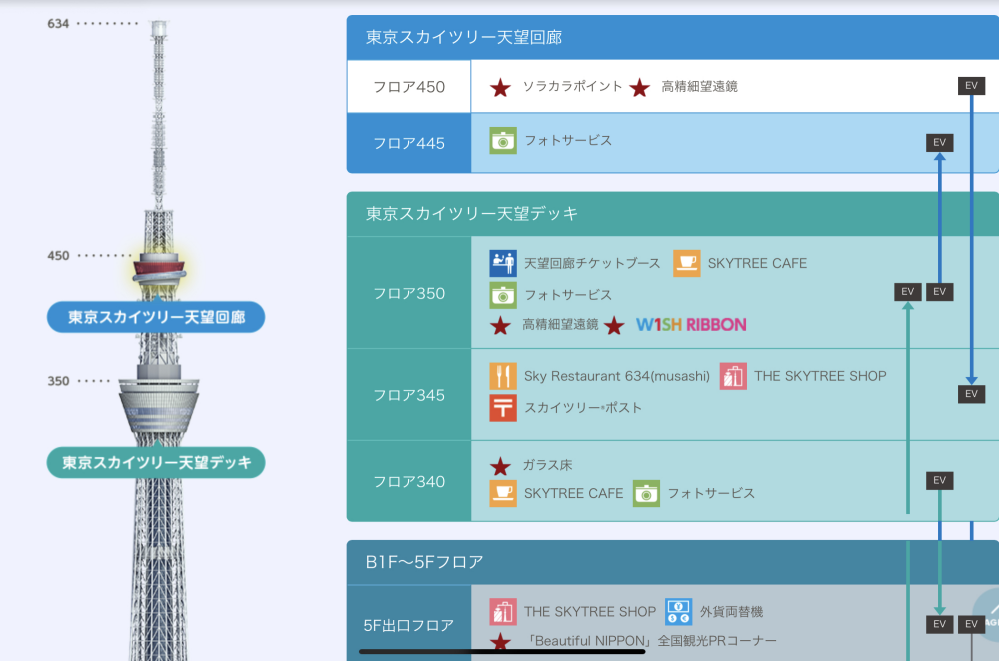The width and height of the screenshot is (999, 661).
Task: Open the ソラカラポイント link
Action: [572, 86]
